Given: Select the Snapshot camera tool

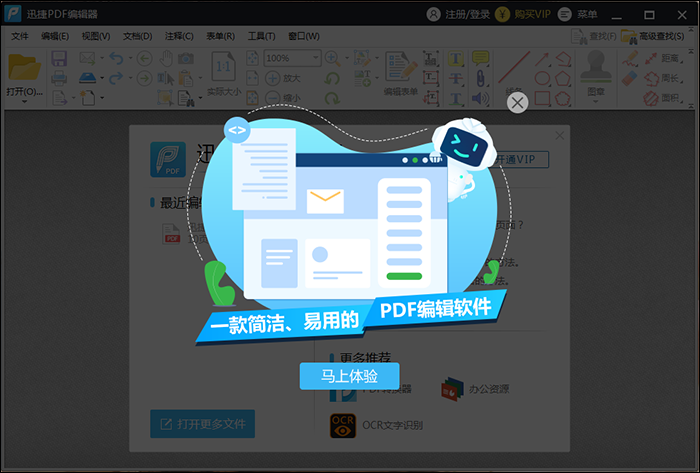Looking at the screenshot, I should (x=186, y=58).
